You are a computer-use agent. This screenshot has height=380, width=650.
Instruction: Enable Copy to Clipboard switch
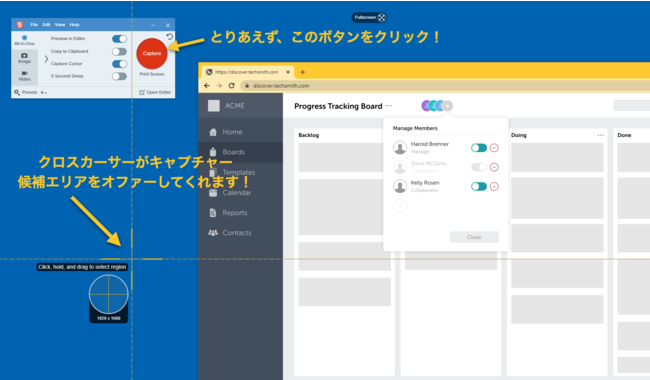tap(119, 51)
